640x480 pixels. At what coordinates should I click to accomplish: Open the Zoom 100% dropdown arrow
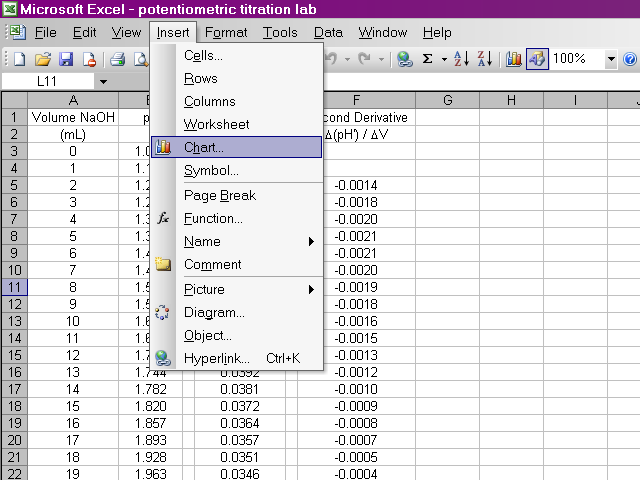click(x=611, y=59)
